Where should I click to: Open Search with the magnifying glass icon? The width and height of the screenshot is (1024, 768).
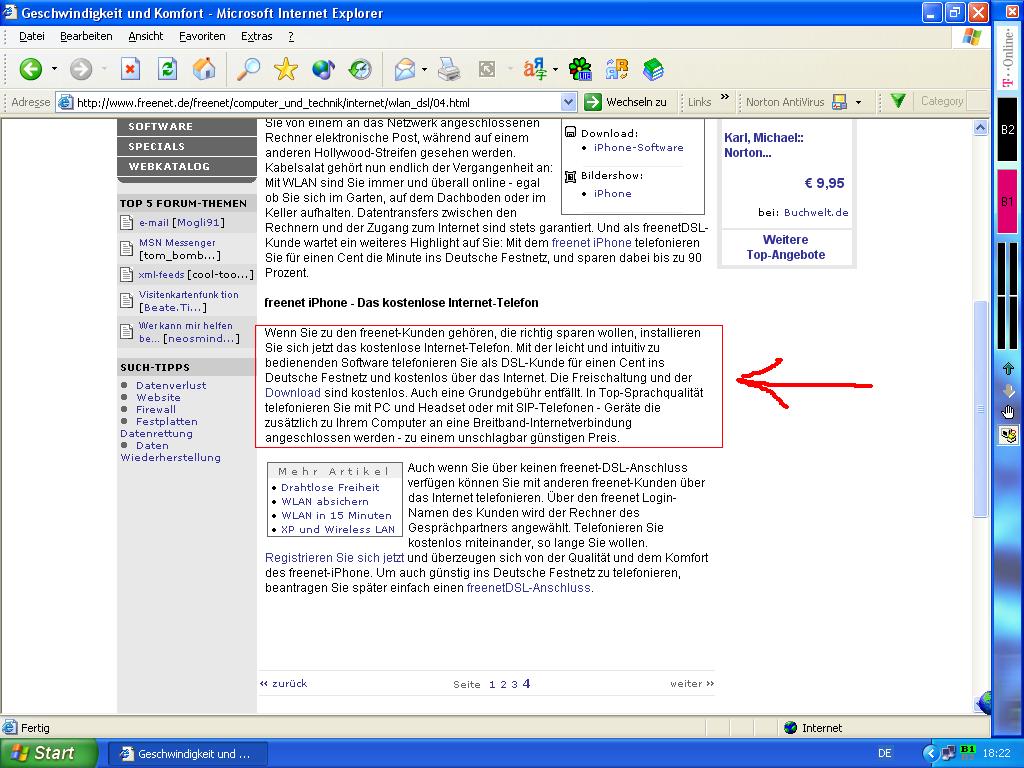click(x=248, y=69)
